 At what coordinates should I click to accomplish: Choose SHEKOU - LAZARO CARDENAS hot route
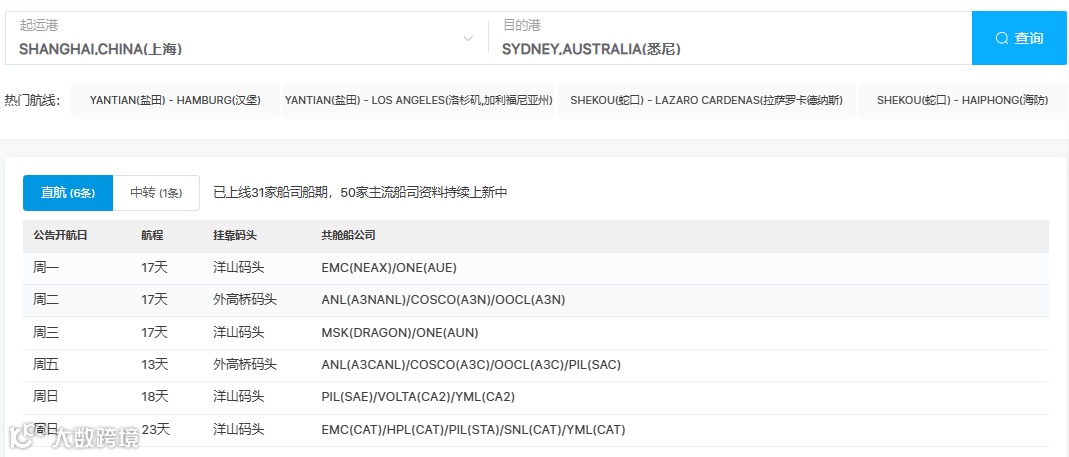point(706,101)
